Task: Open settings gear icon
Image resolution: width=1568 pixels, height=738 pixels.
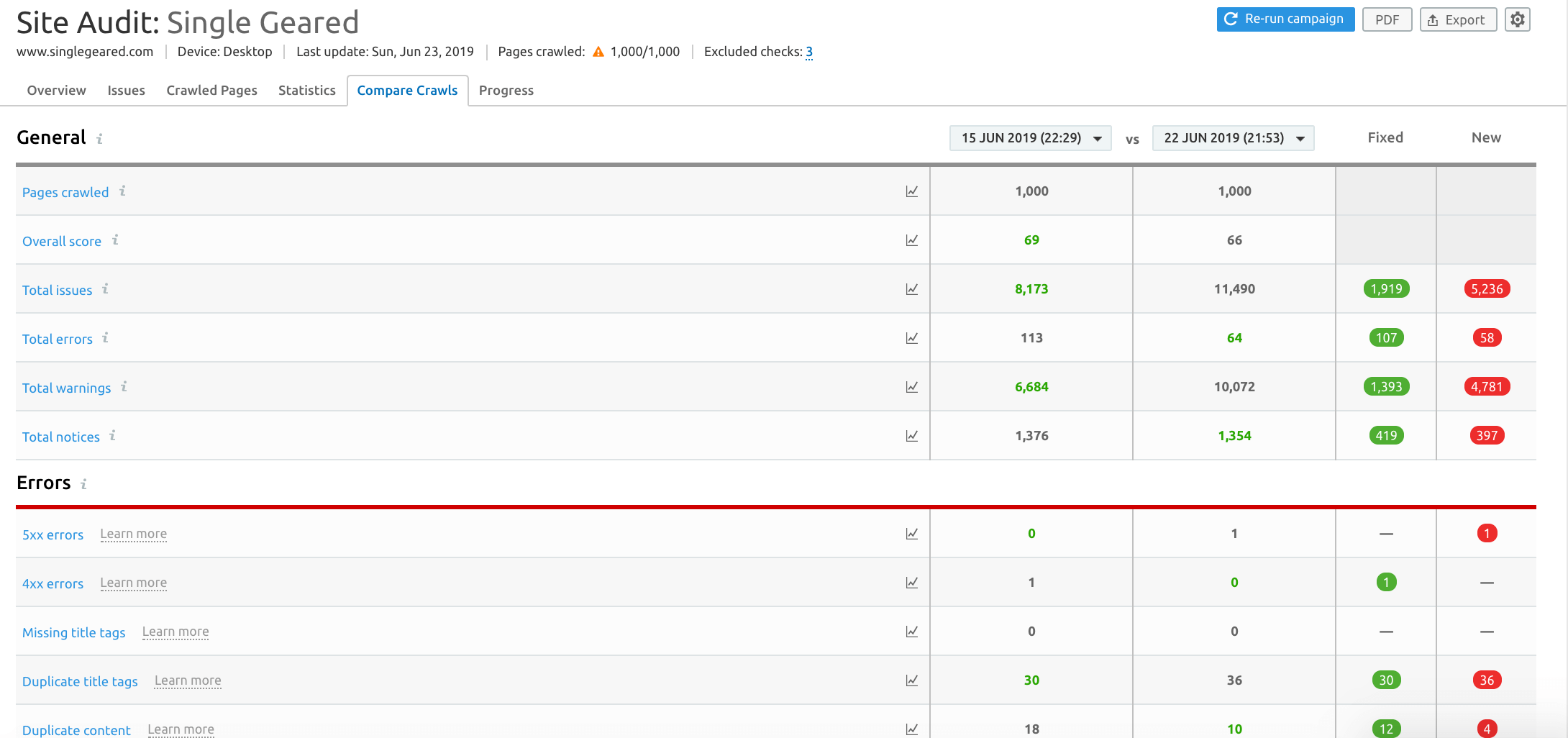Action: pyautogui.click(x=1518, y=19)
